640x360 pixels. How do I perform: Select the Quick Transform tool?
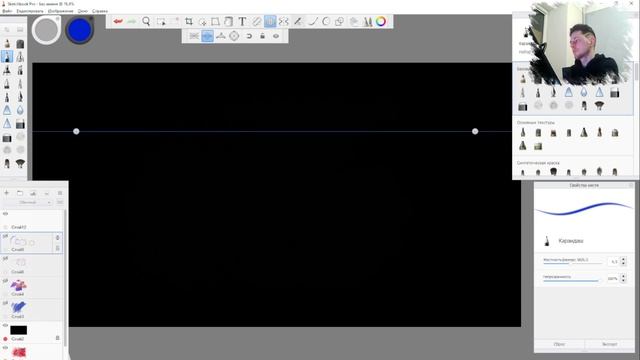click(202, 21)
